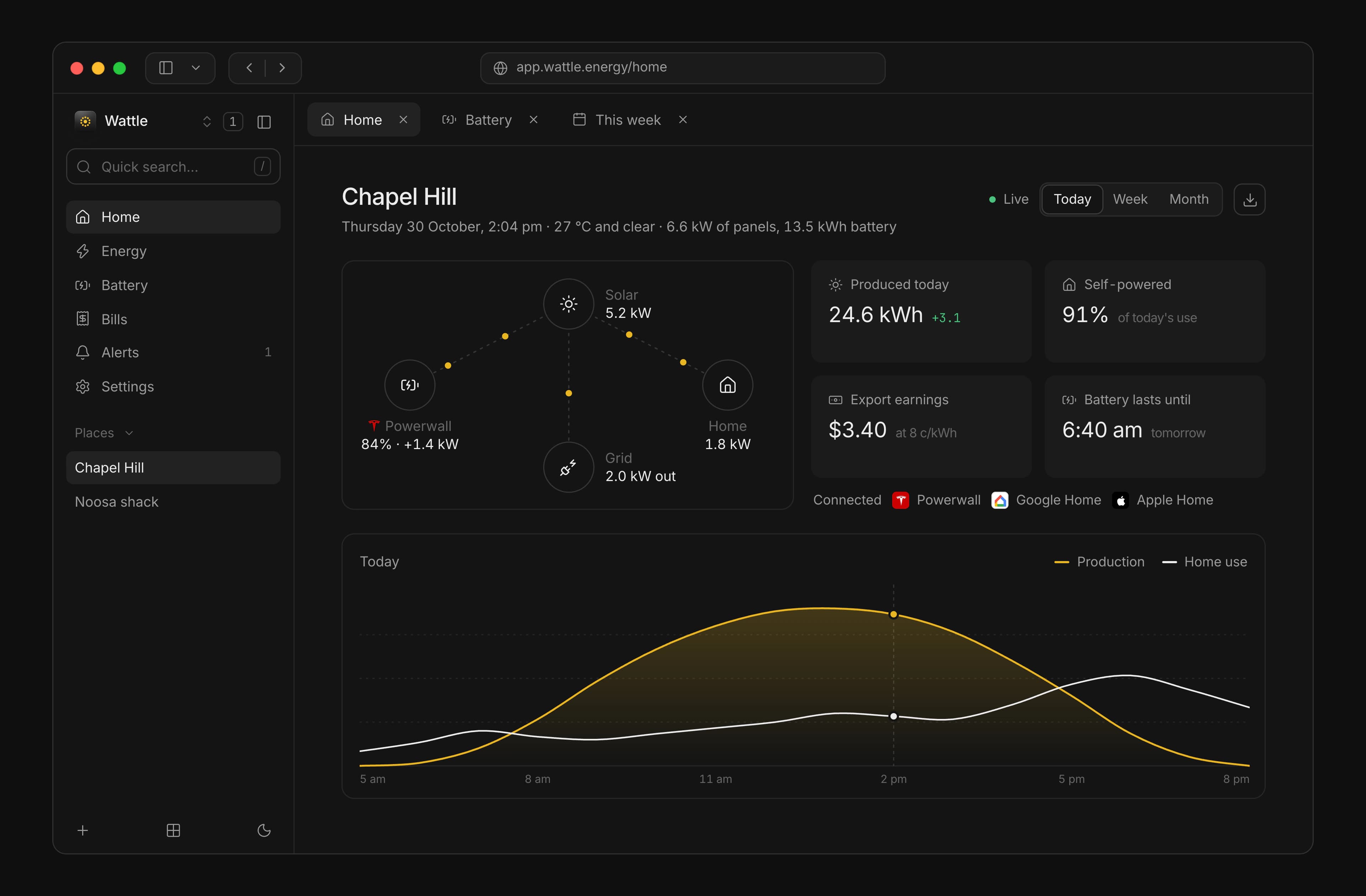Click the Production marker on chart at 2 pm

(893, 614)
